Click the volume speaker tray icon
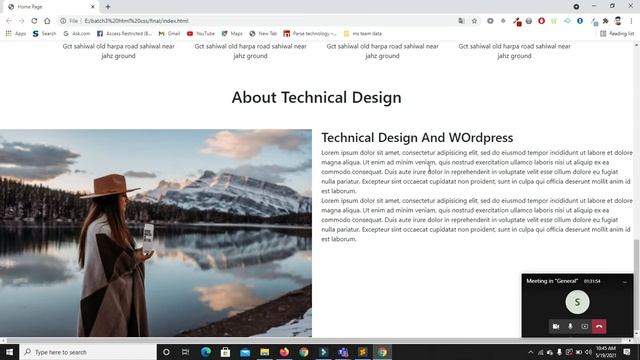This screenshot has height=360, width=640. [588, 352]
